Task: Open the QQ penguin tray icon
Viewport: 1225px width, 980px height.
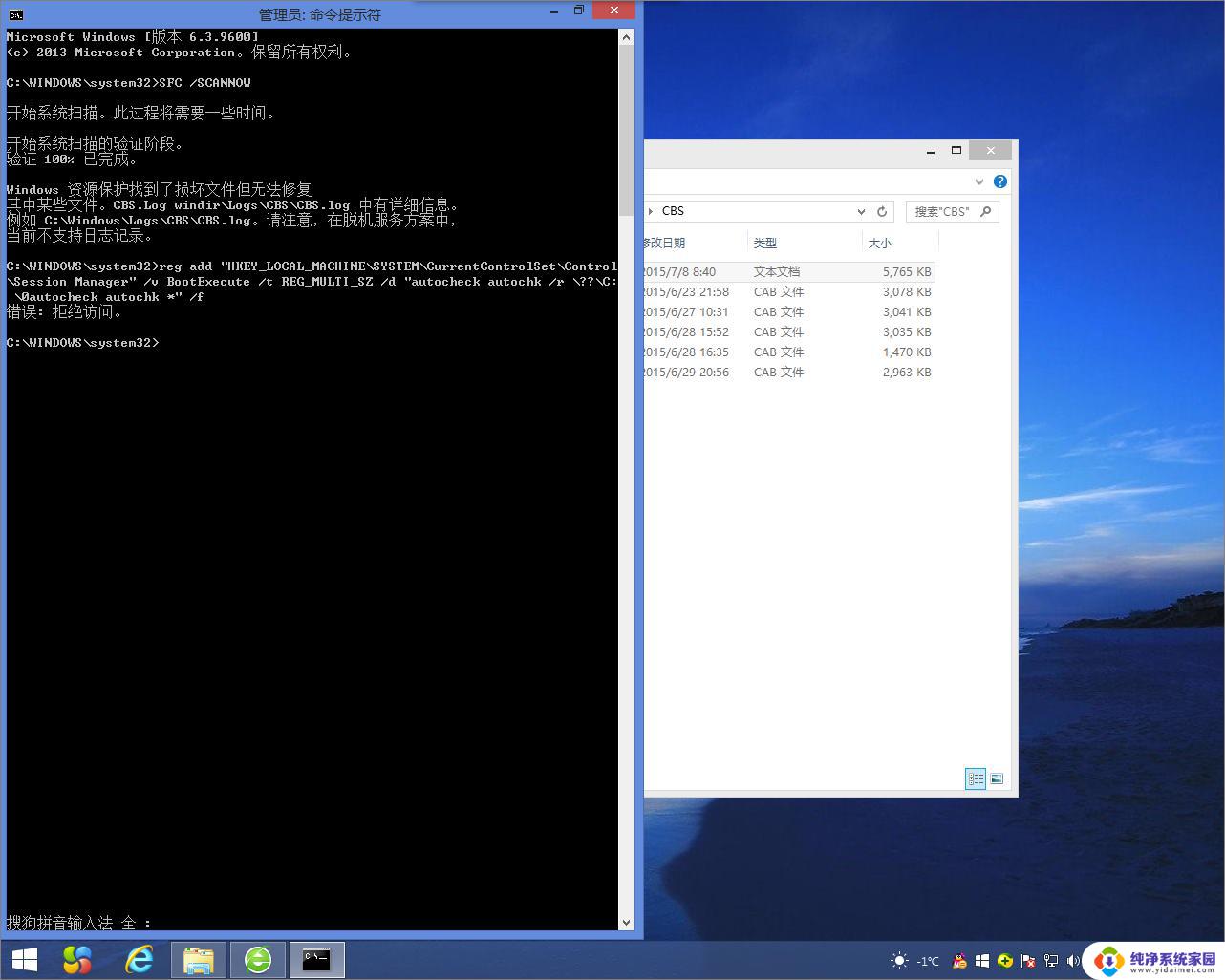Action: click(x=960, y=961)
